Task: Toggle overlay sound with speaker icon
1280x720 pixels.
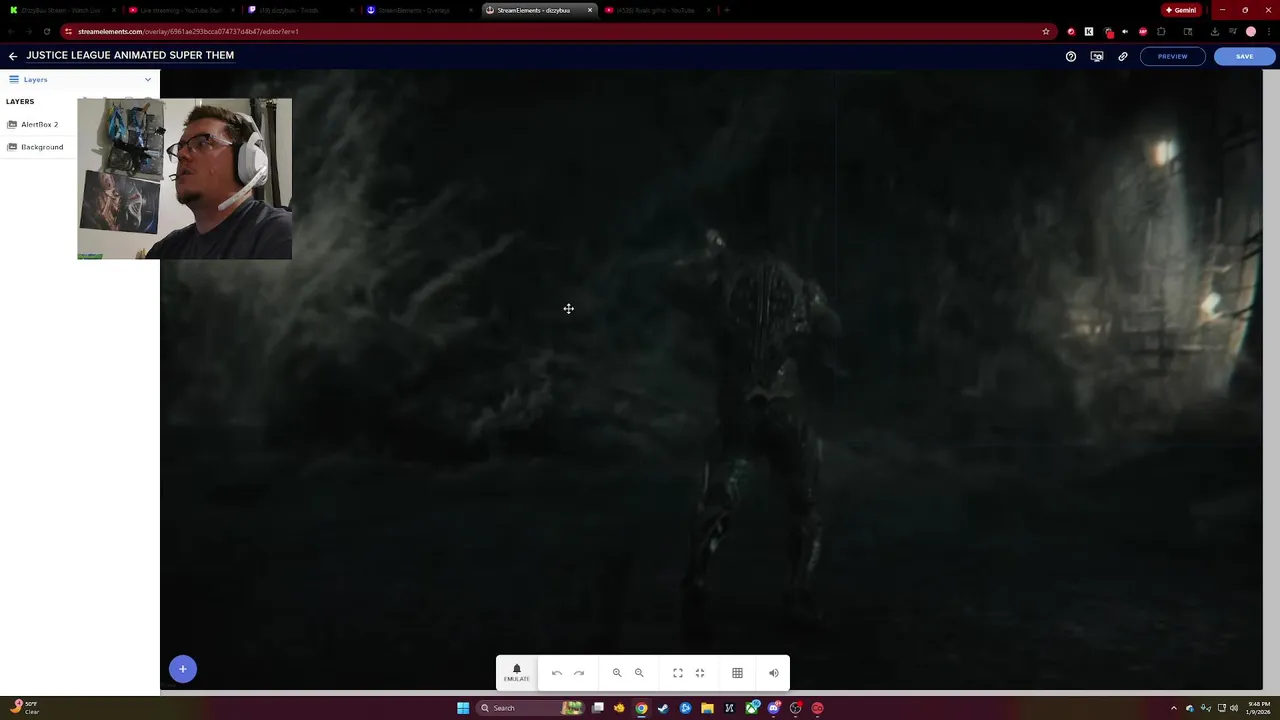Action: click(x=773, y=673)
